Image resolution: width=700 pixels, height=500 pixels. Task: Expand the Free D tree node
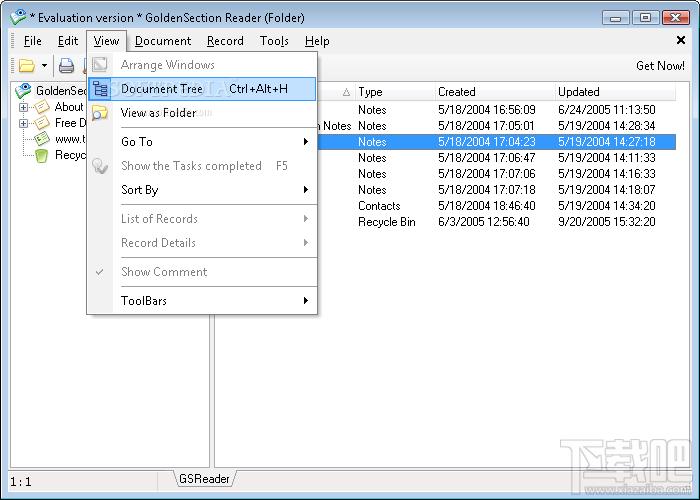(23, 123)
